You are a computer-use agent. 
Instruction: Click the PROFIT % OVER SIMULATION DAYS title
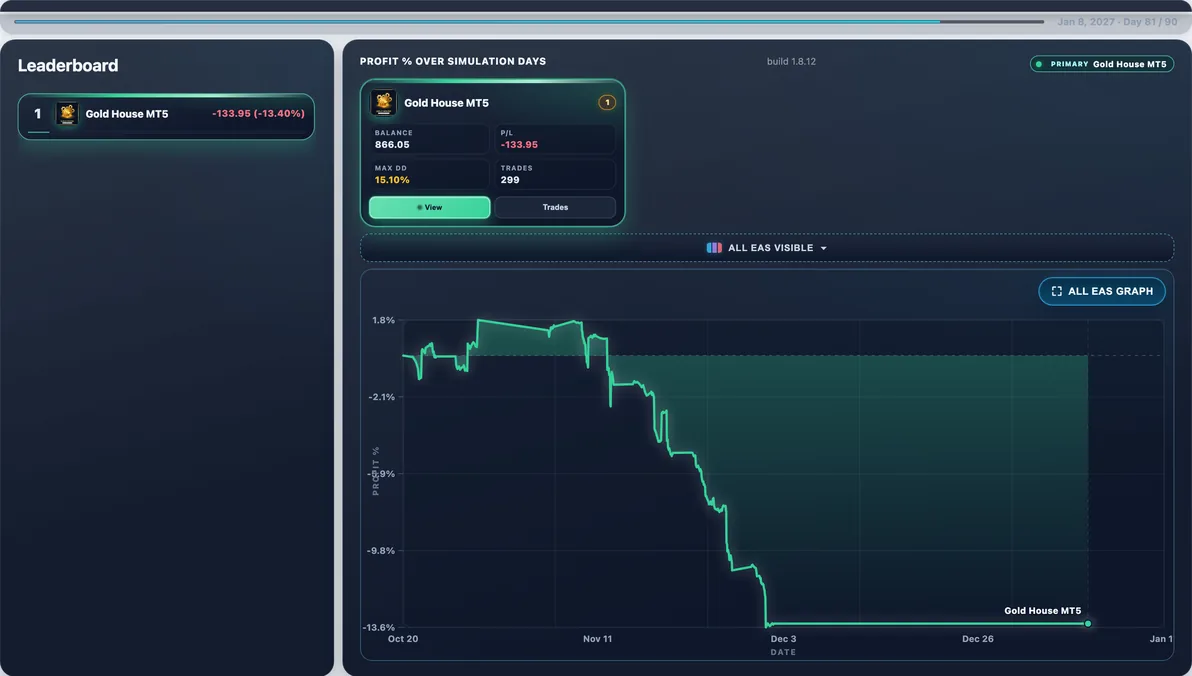pos(453,62)
